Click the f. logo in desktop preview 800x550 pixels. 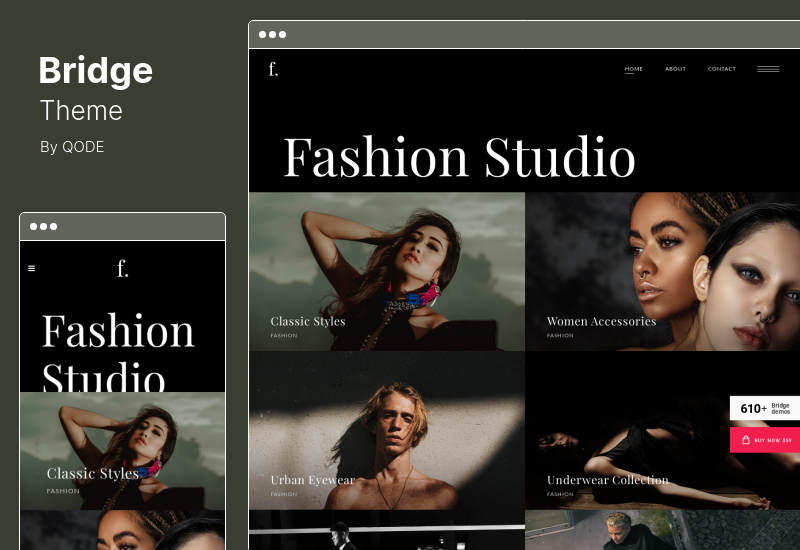coord(273,69)
